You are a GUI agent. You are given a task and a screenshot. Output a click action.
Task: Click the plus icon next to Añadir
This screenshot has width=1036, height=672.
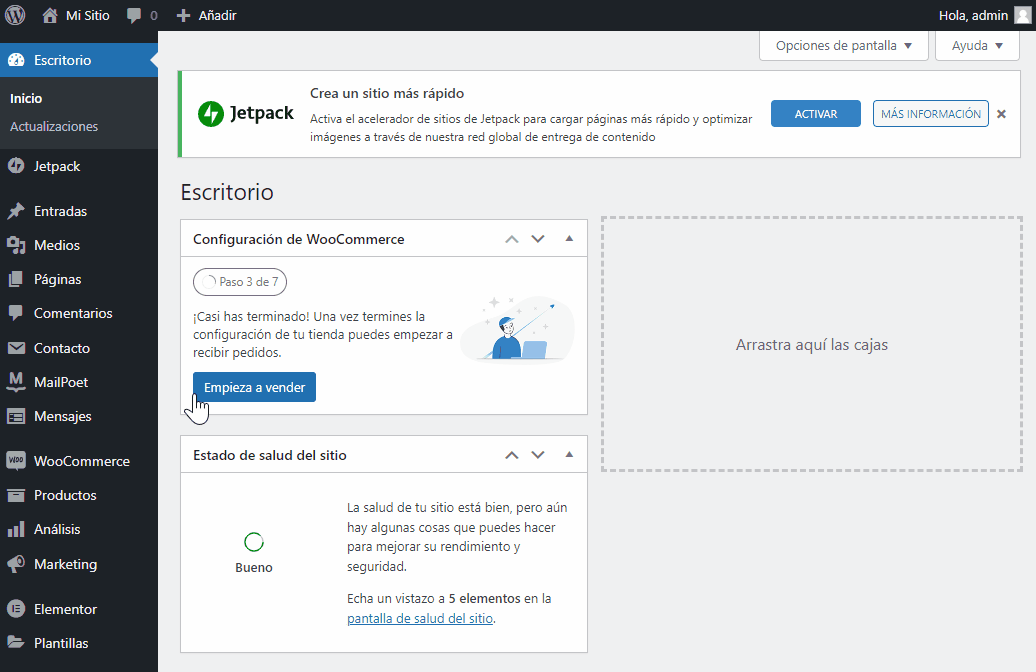[x=184, y=15]
